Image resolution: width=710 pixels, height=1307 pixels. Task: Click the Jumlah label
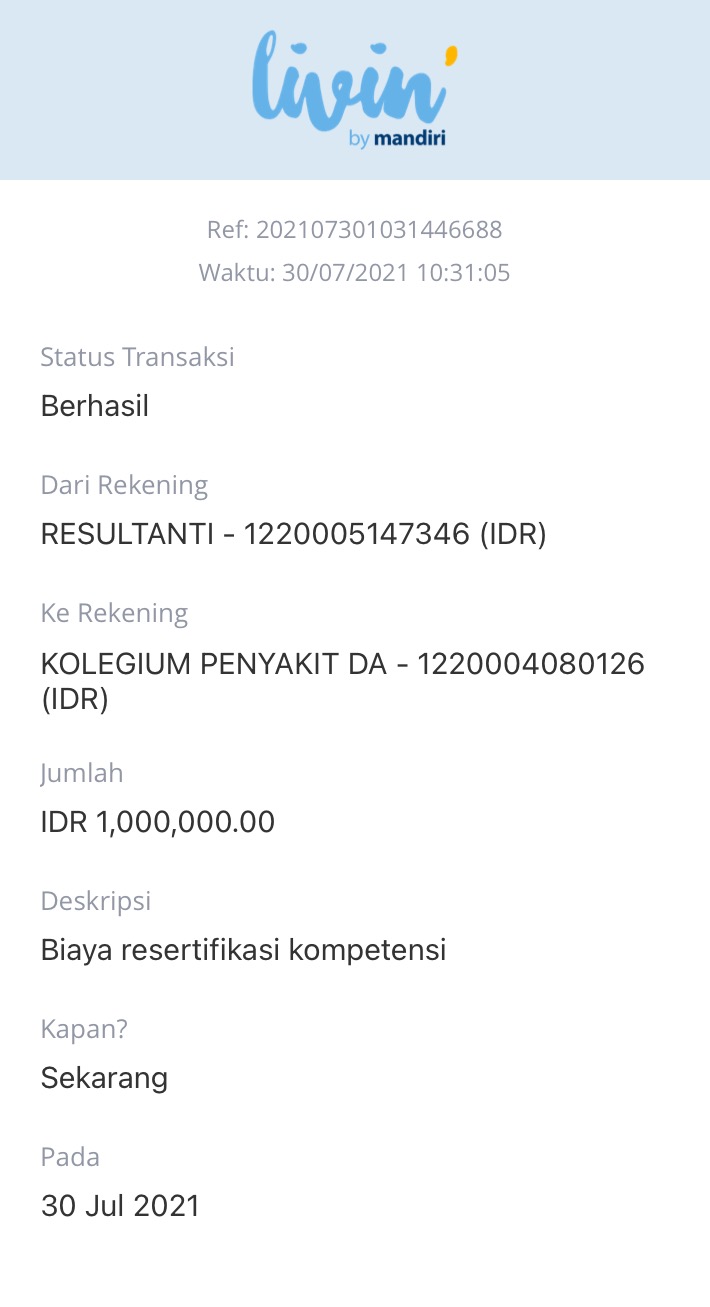tap(82, 773)
